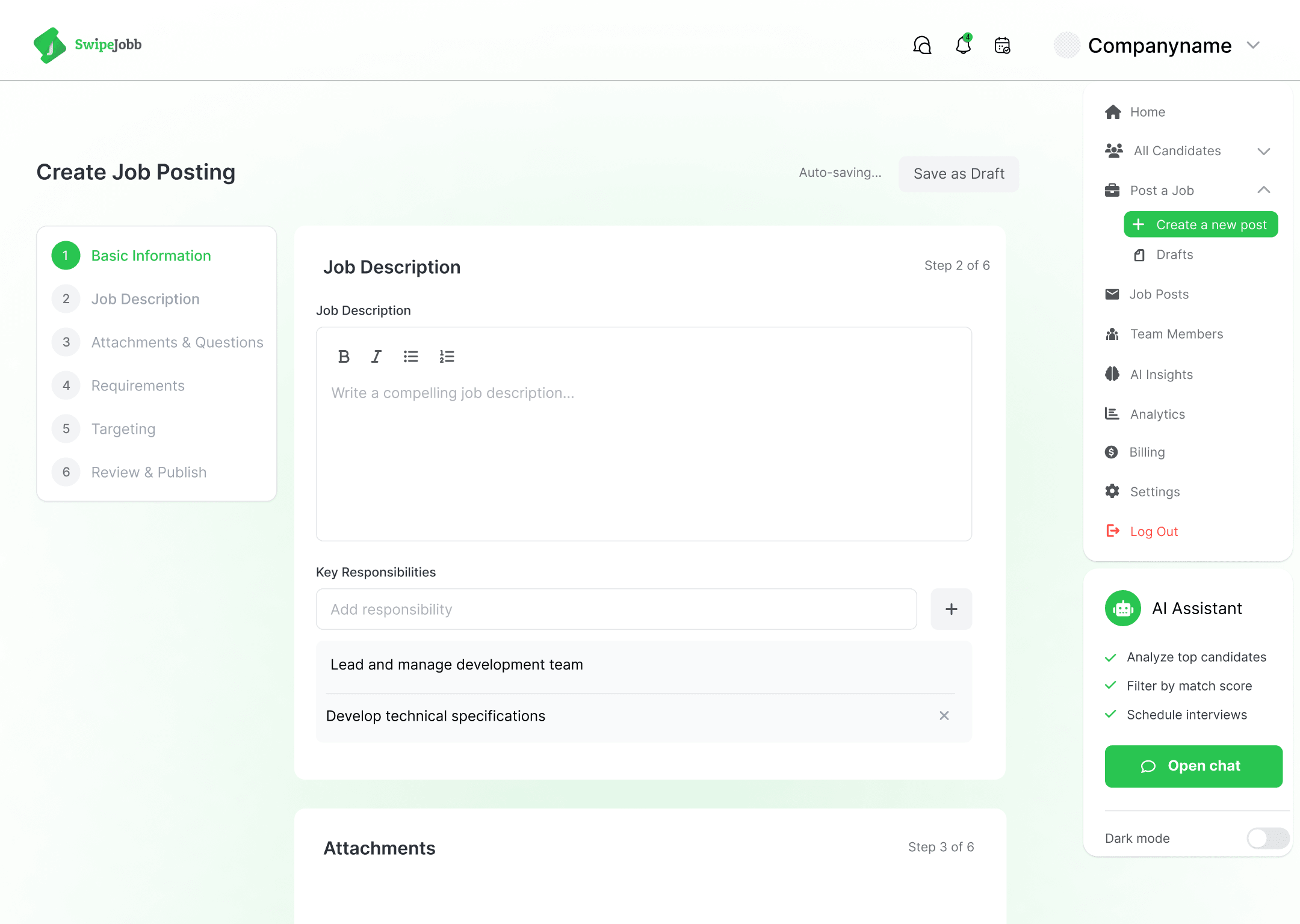
Task: Click 'Filter by match score' text
Action: (x=1189, y=686)
